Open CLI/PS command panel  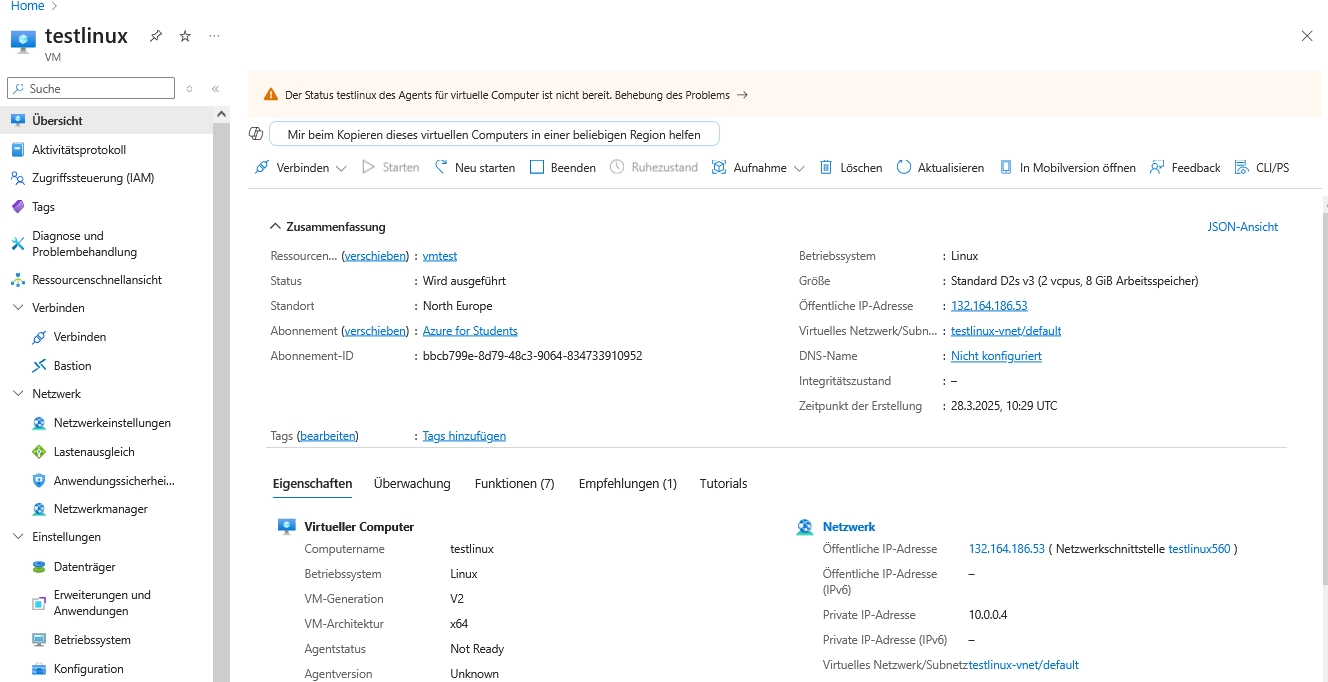pyautogui.click(x=1262, y=168)
